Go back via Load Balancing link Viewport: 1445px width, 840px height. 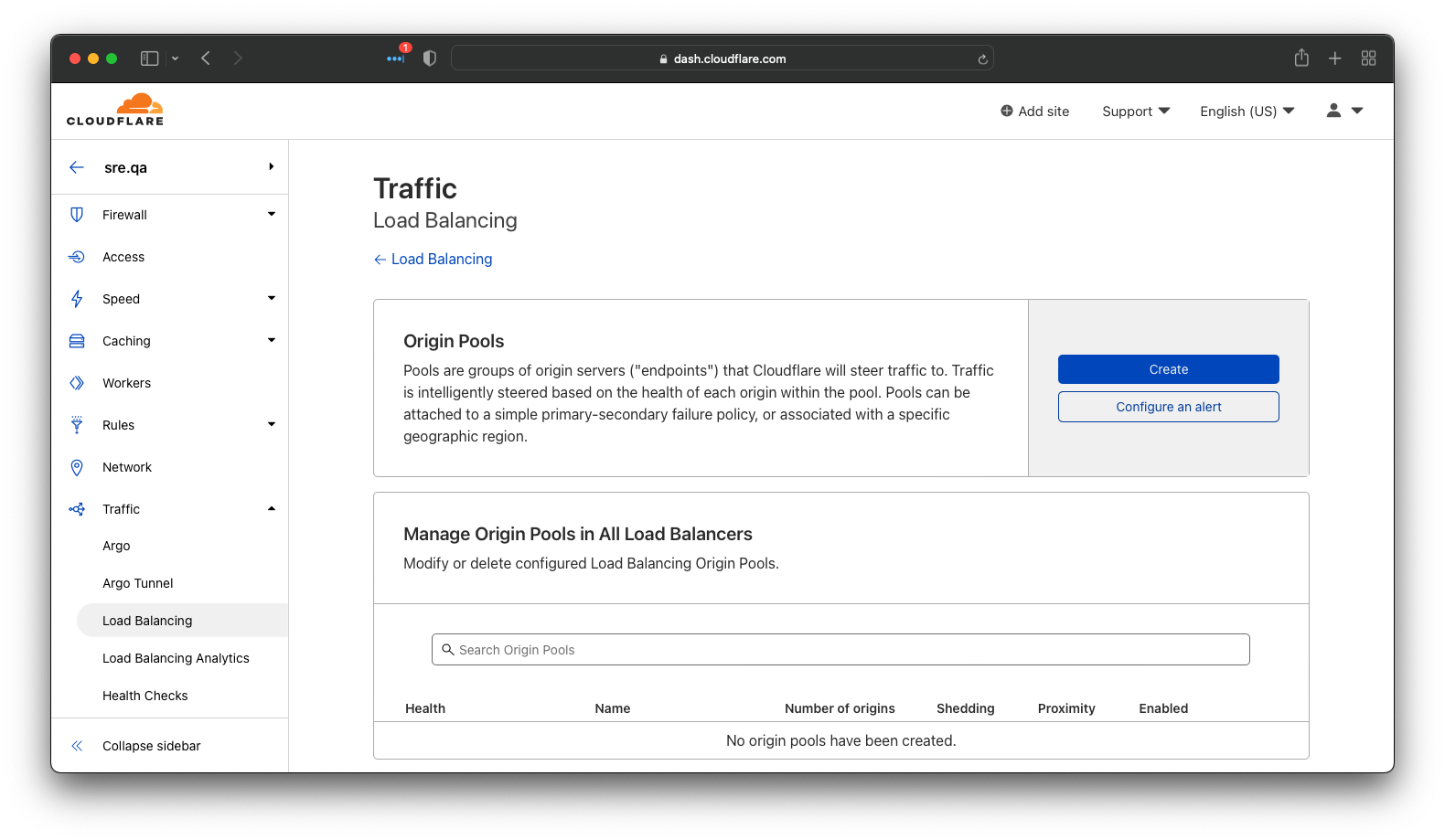[433, 260]
